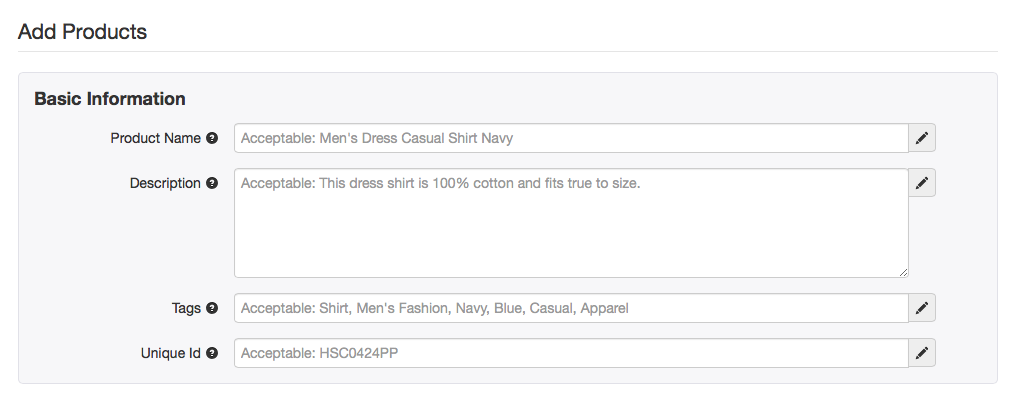Click the Description field label
The height and width of the screenshot is (400, 1016).
pyautogui.click(x=165, y=183)
